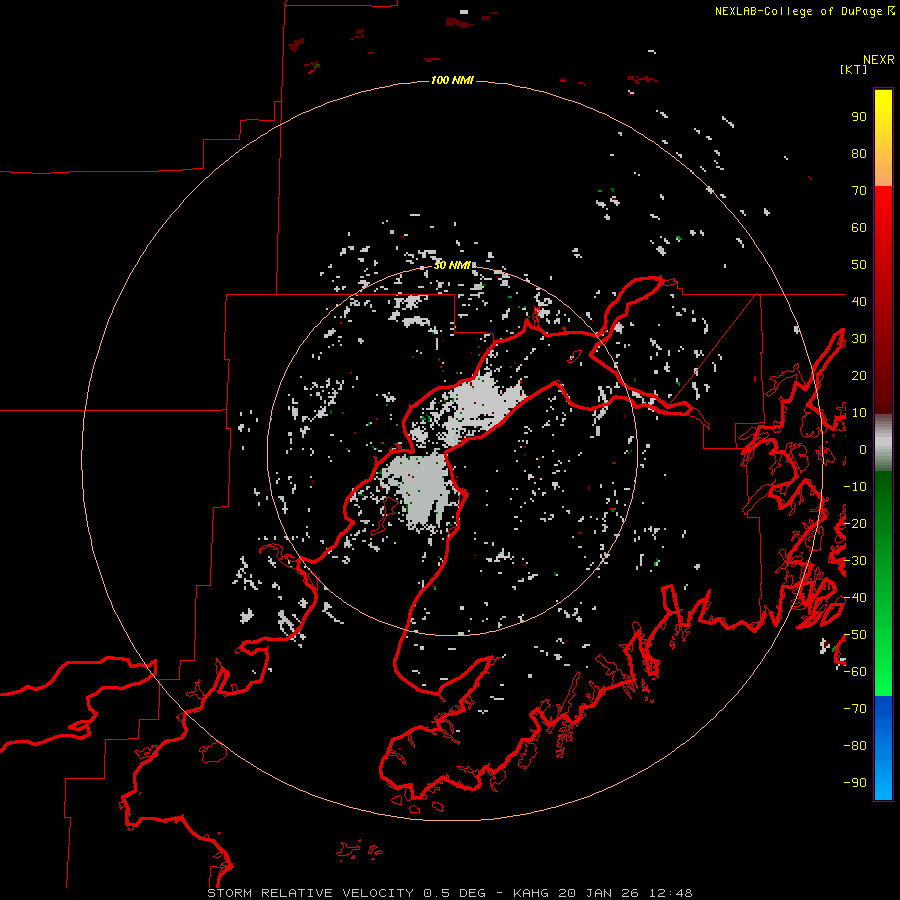Screen dimensions: 900x900
Task: Click the -30 value on velocity scale
Action: pyautogui.click(x=855, y=561)
